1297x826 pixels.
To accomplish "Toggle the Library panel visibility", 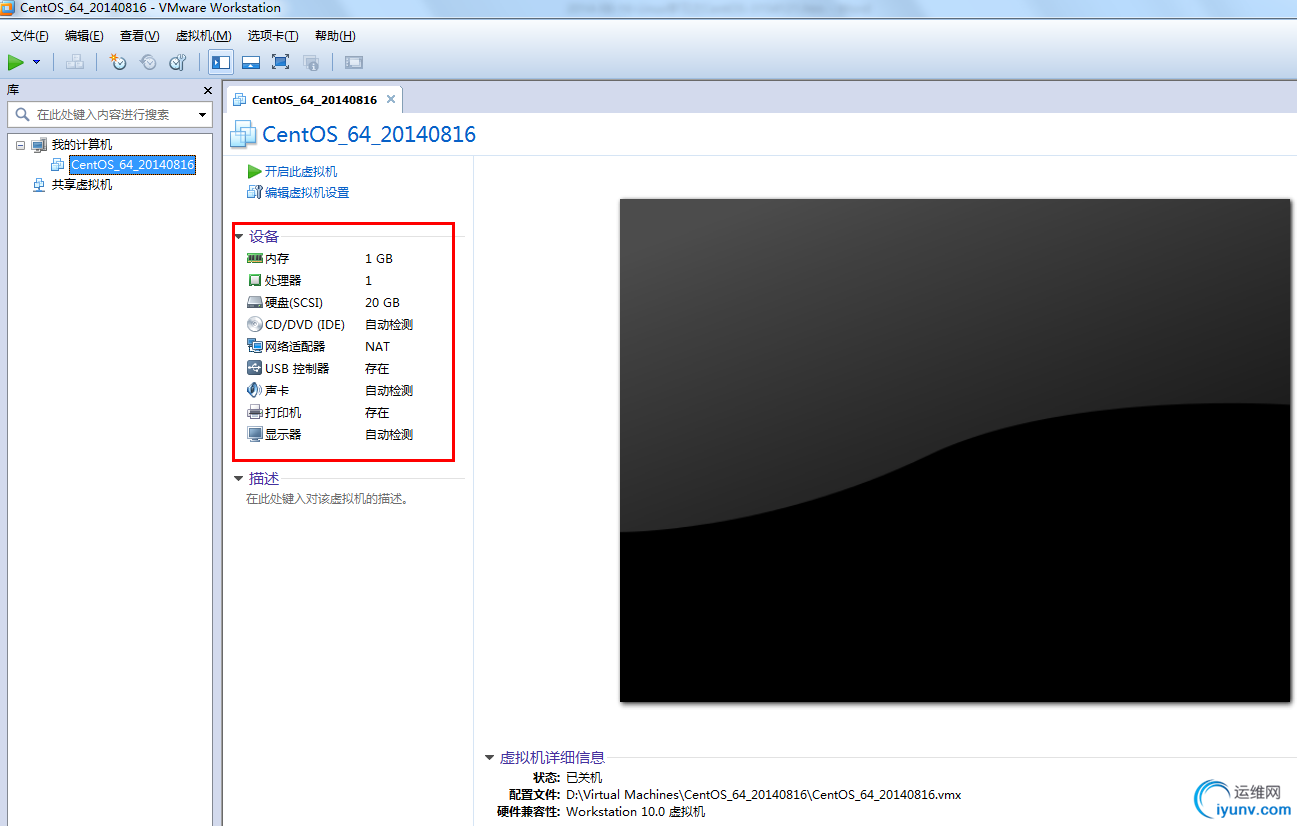I will [220, 62].
